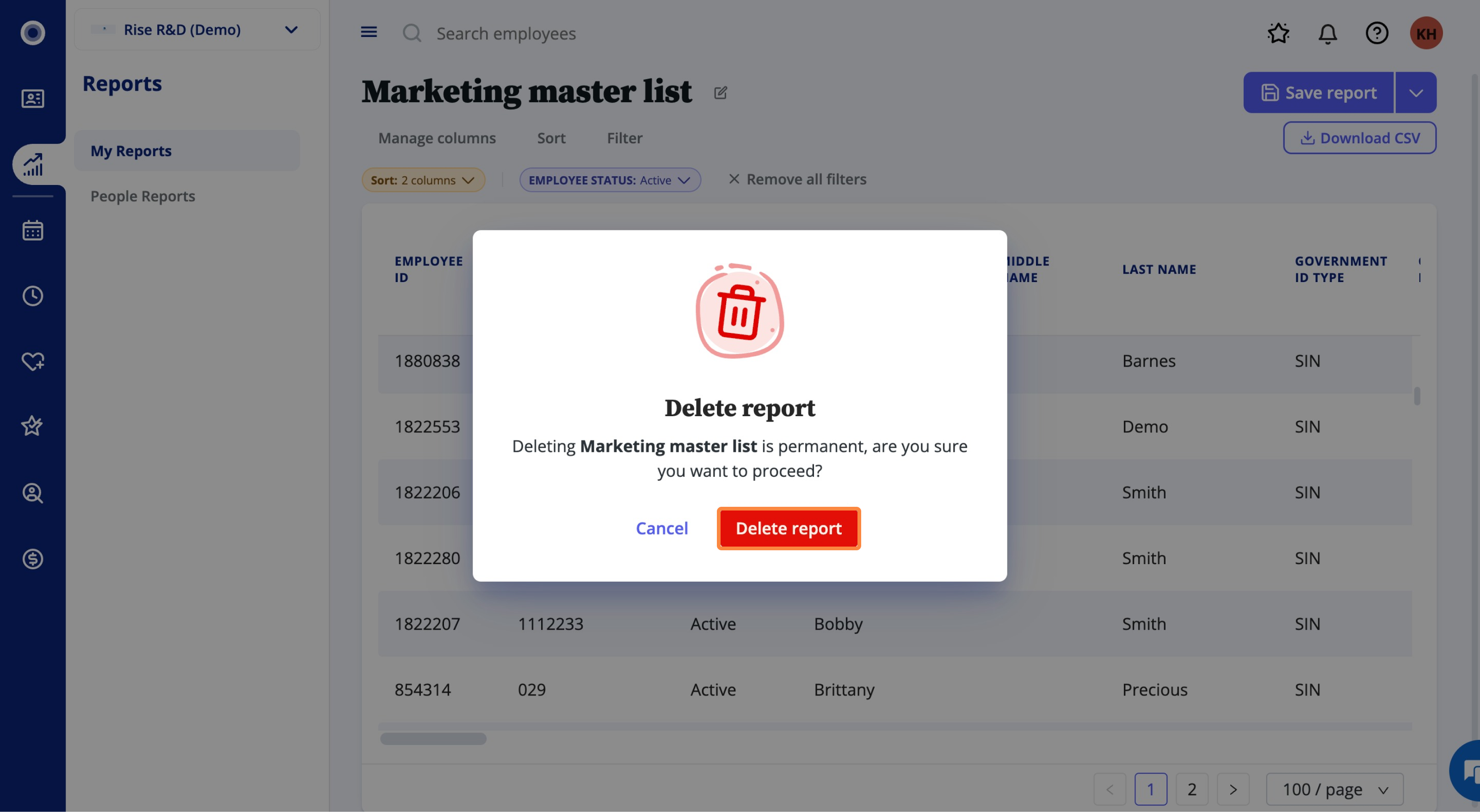This screenshot has height=812, width=1480.
Task: Cancel the delete report dialog
Action: coord(661,529)
